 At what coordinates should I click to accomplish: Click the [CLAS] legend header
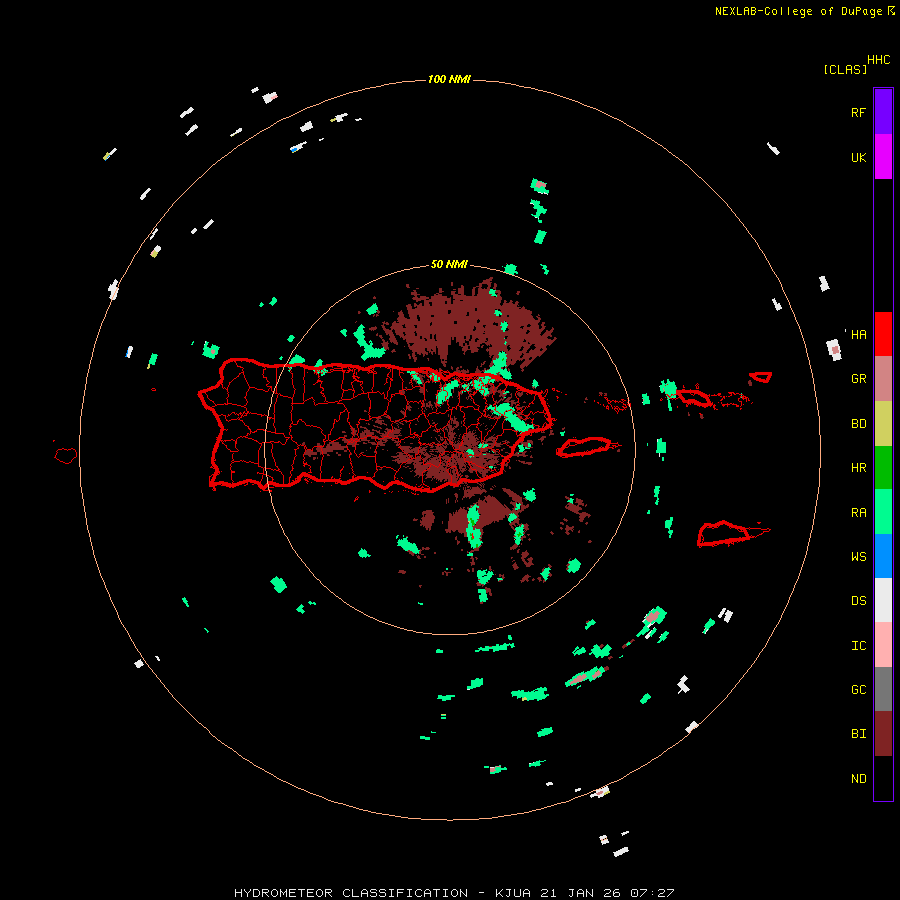point(845,70)
